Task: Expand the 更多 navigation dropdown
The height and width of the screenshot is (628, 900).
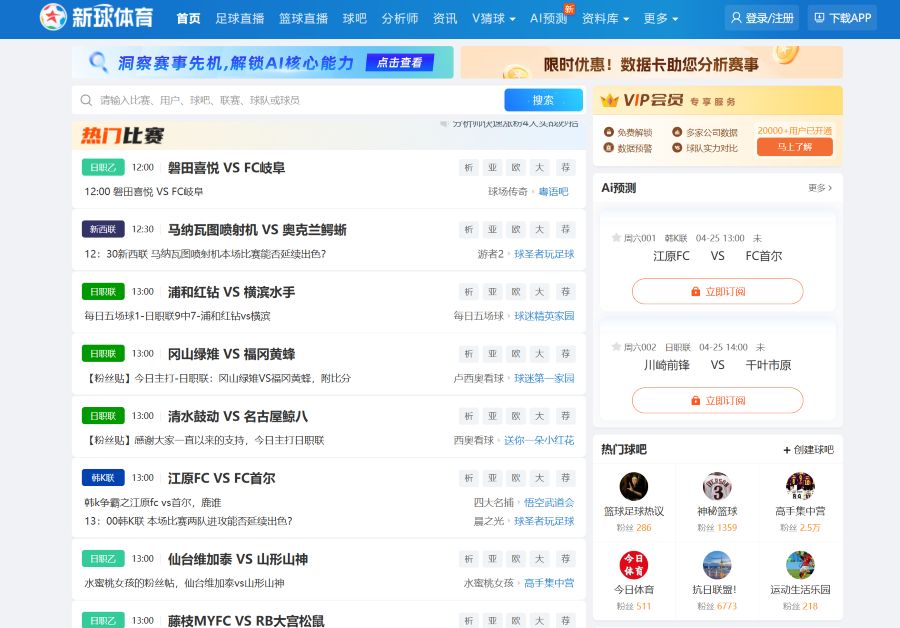Action: (x=660, y=18)
